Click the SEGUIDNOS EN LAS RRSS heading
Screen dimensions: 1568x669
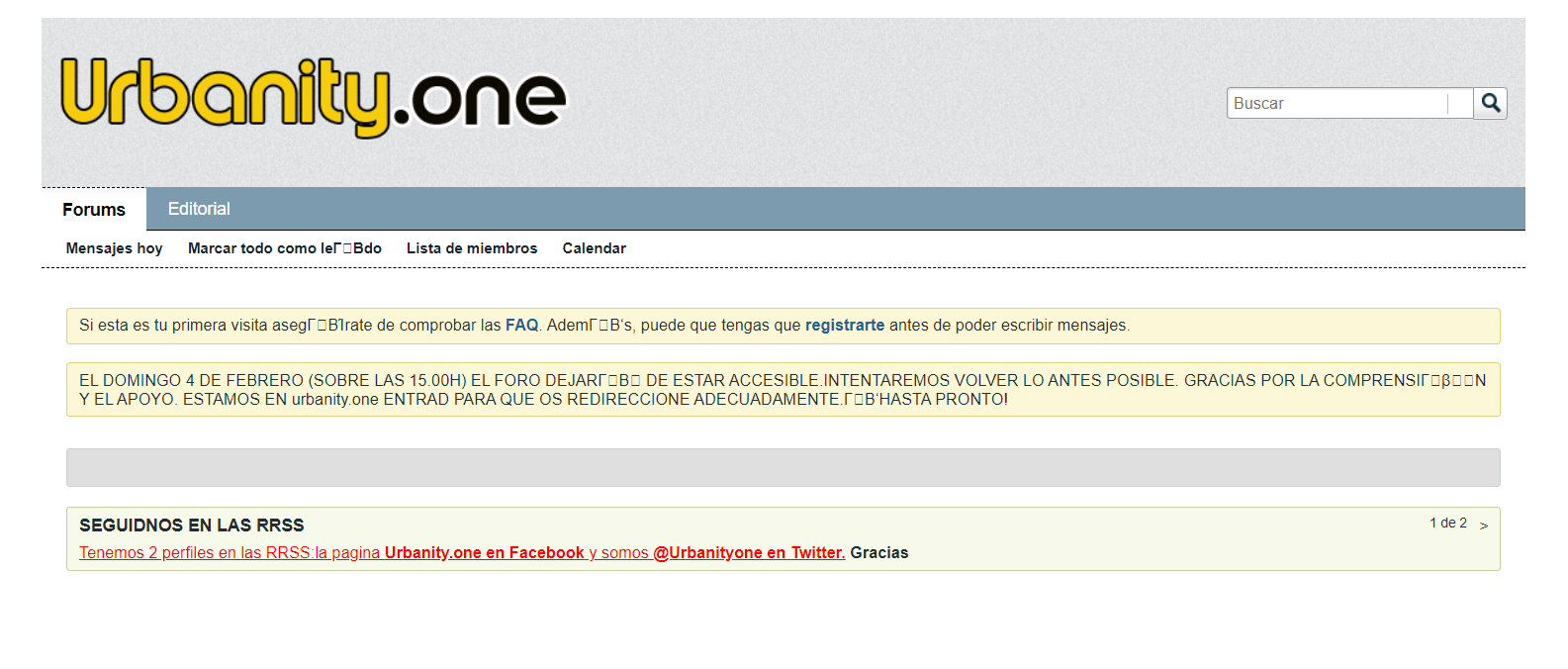coord(192,526)
